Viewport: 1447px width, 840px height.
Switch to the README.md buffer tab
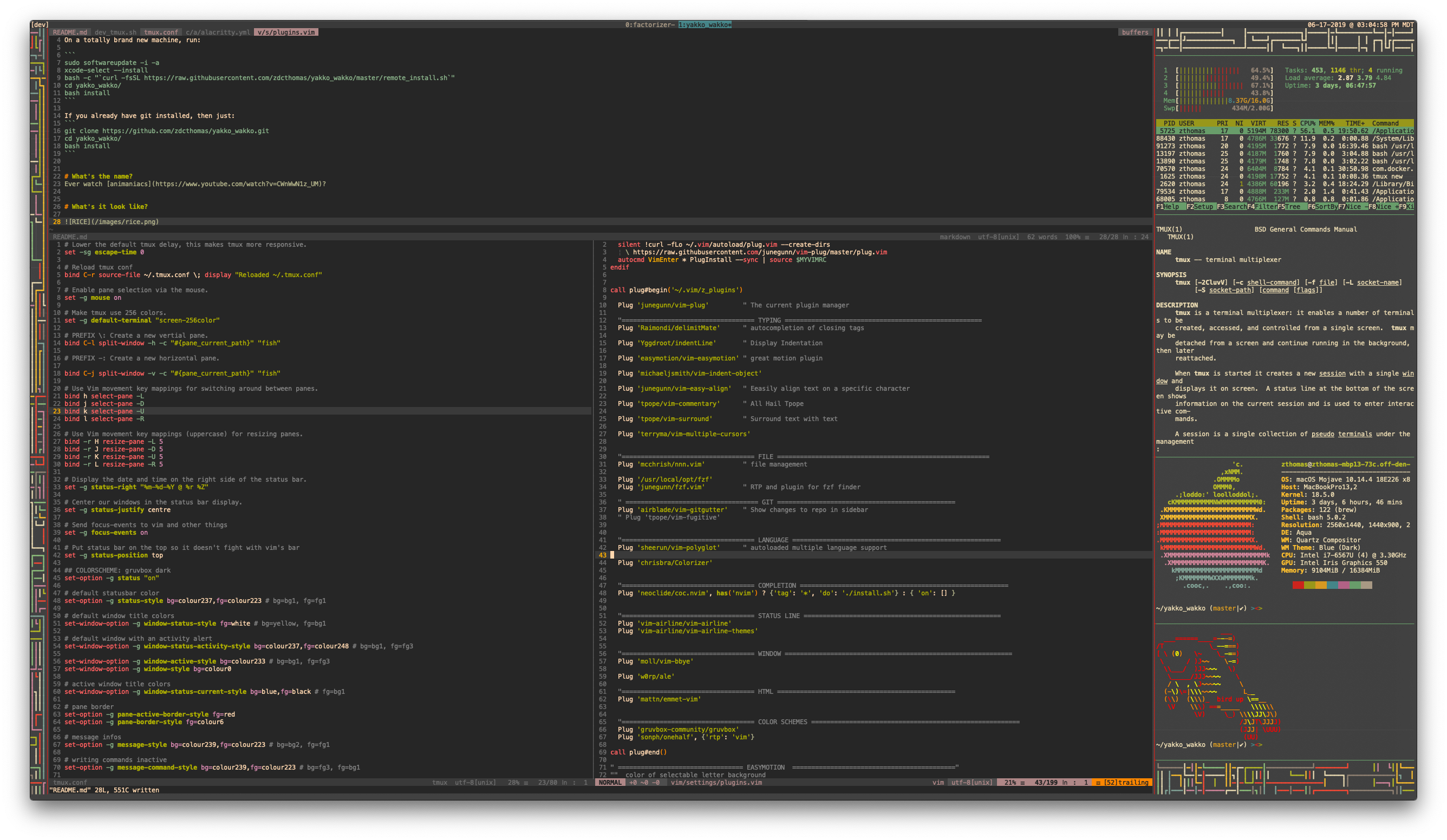click(70, 32)
